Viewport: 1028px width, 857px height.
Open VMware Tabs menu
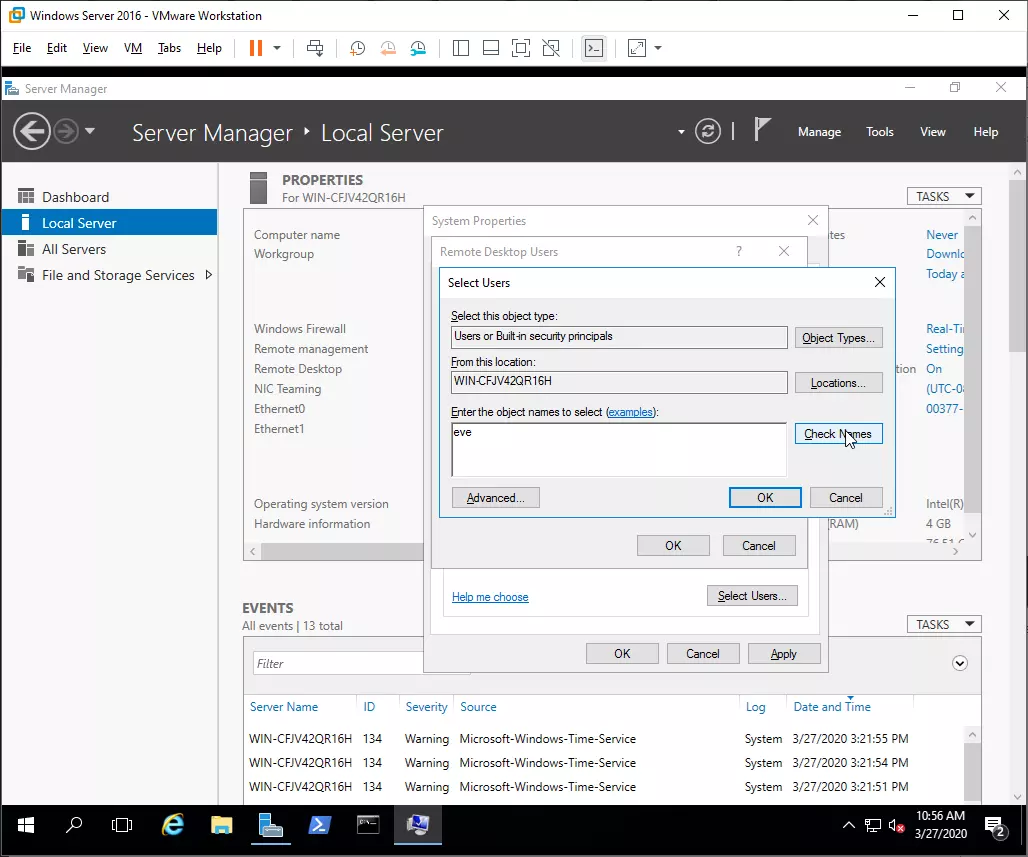(169, 48)
